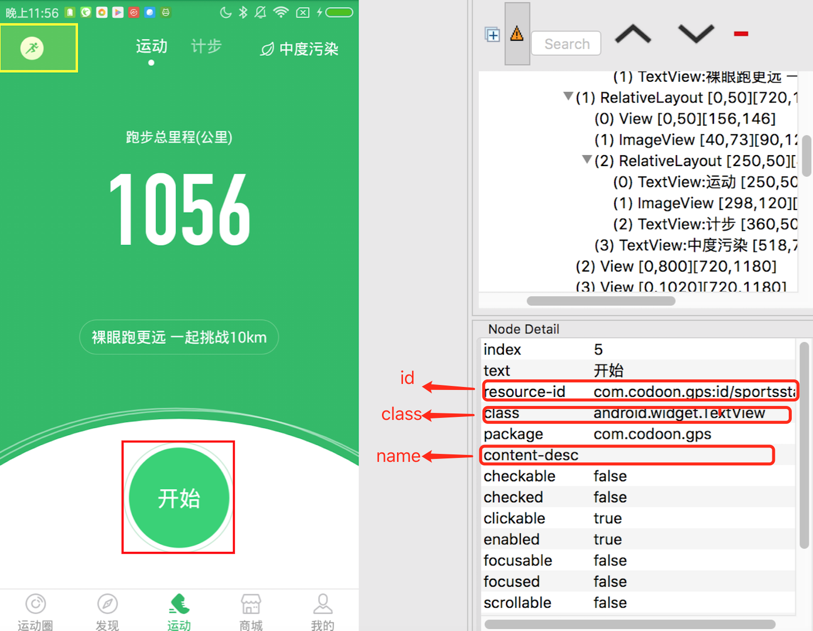Tap the 跑步总里程(公里) label
The height and width of the screenshot is (631, 813).
coord(179,137)
